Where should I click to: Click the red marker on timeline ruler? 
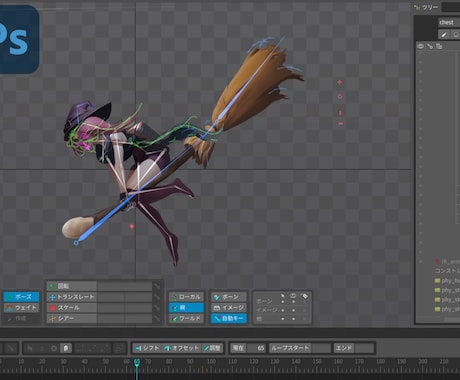(x=202, y=369)
